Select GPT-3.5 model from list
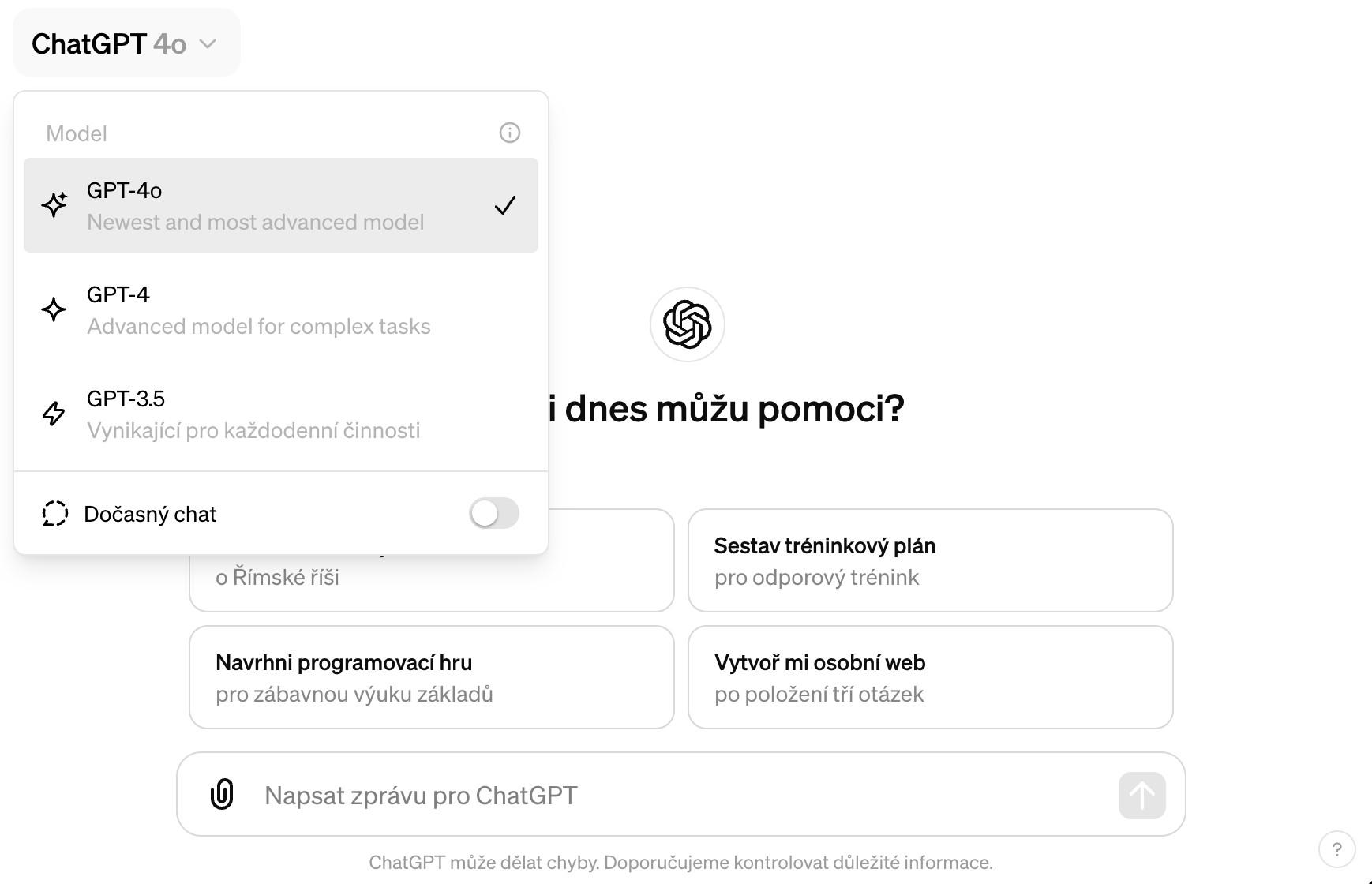 click(x=281, y=414)
